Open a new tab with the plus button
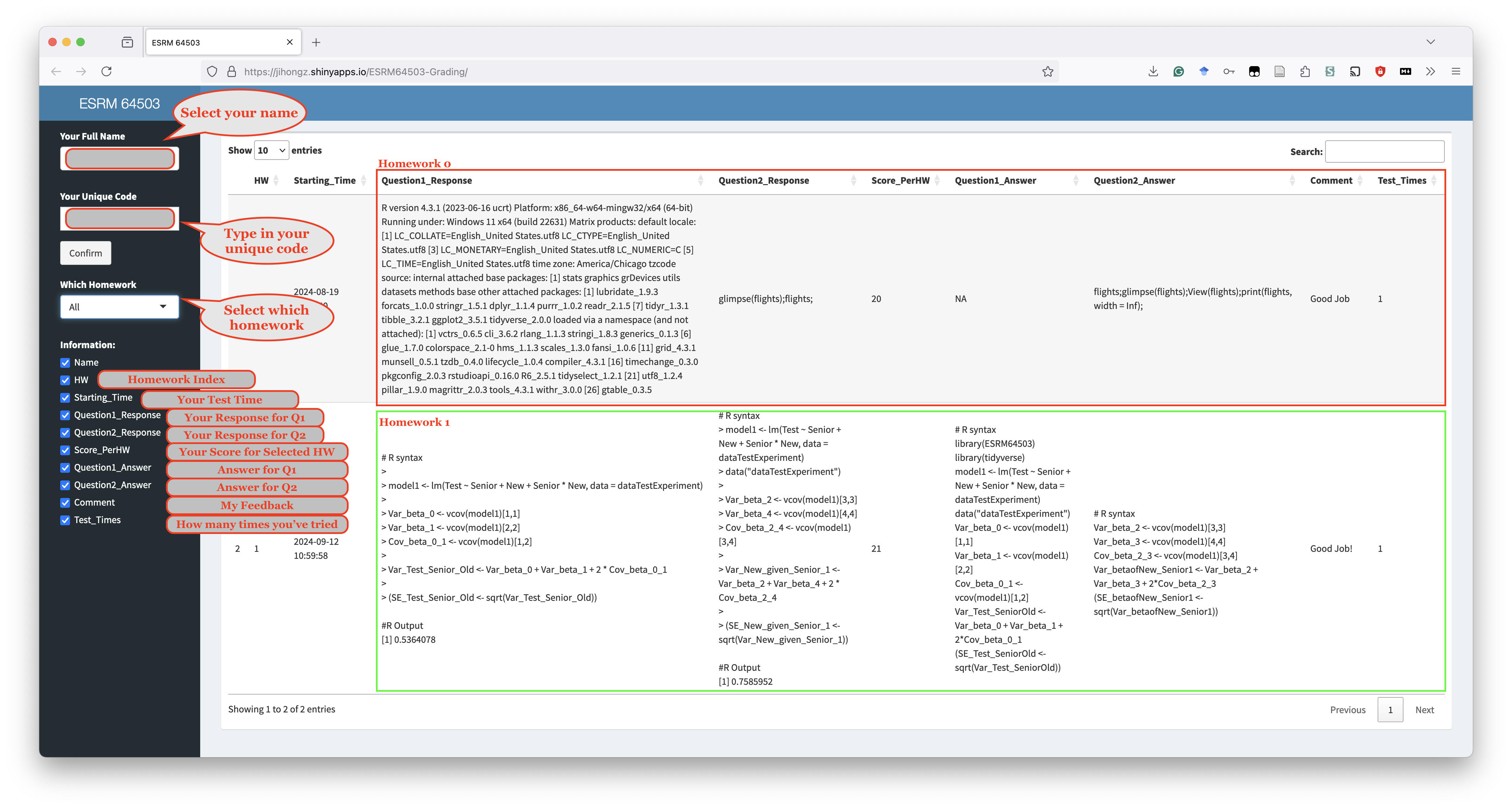 pos(316,42)
